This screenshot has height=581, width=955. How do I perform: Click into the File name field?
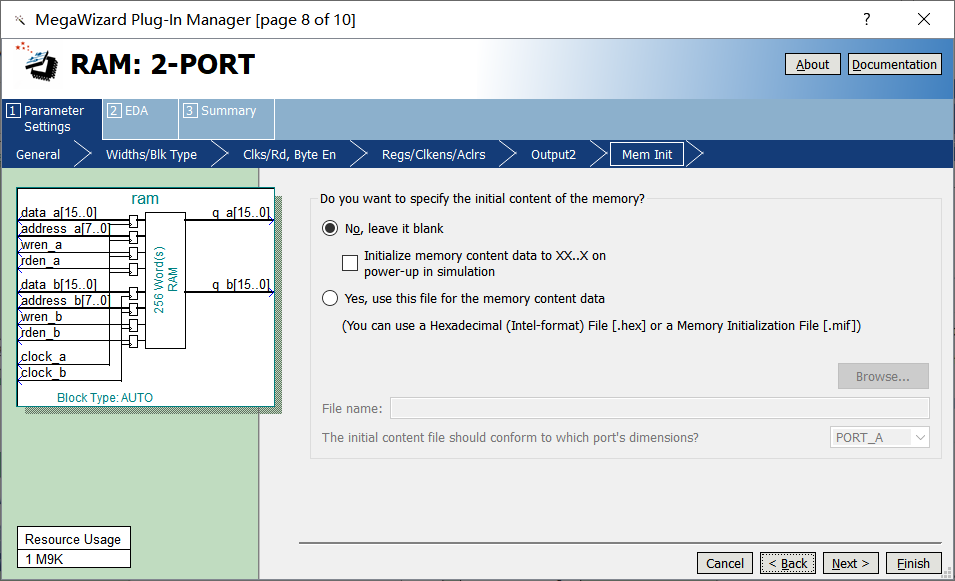[x=659, y=408]
